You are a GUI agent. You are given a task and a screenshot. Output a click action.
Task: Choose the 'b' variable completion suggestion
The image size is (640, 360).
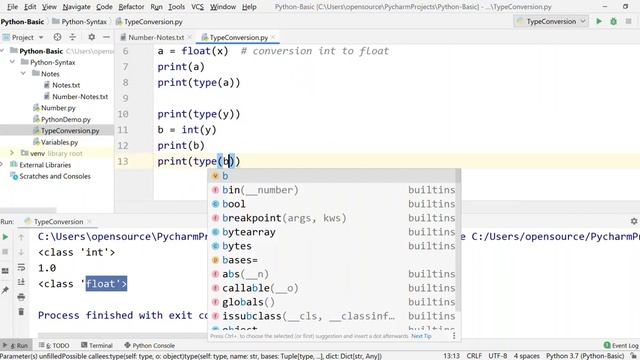332,176
